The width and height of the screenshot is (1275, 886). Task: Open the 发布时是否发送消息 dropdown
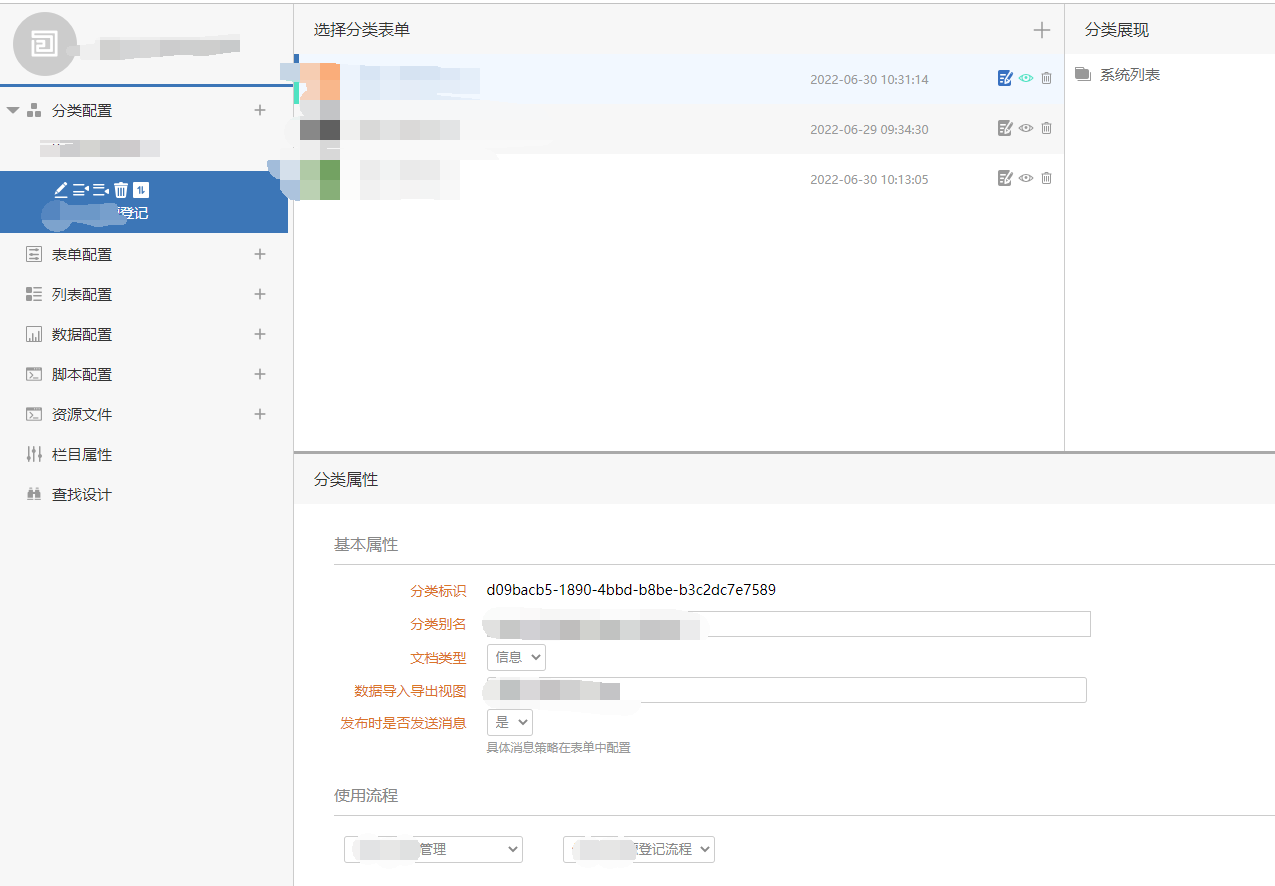tap(509, 722)
